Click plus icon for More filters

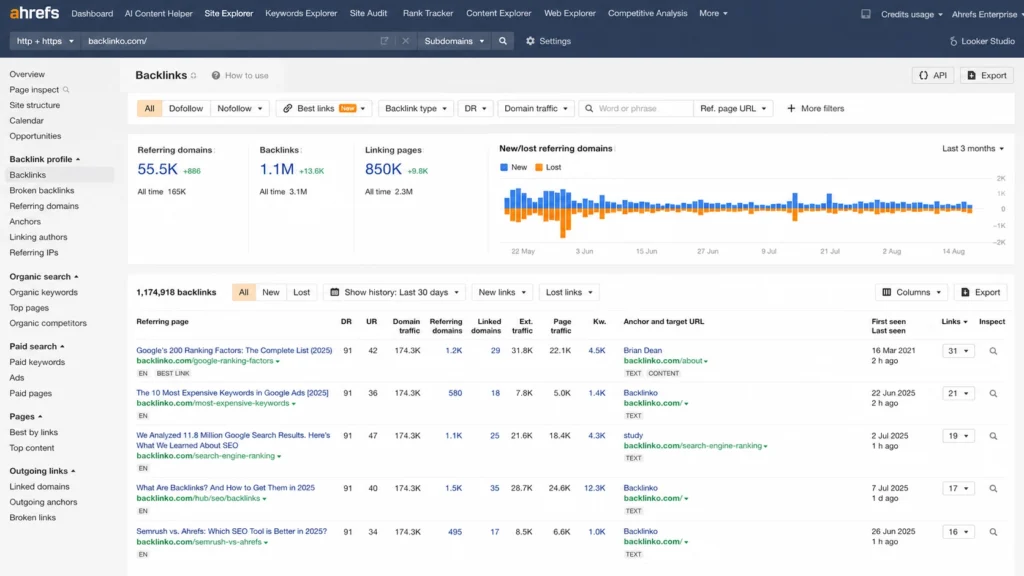tap(791, 108)
